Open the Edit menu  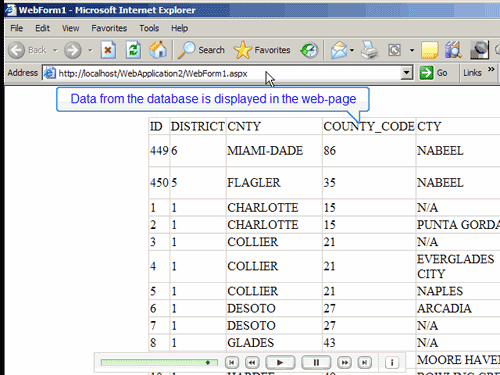pos(42,28)
